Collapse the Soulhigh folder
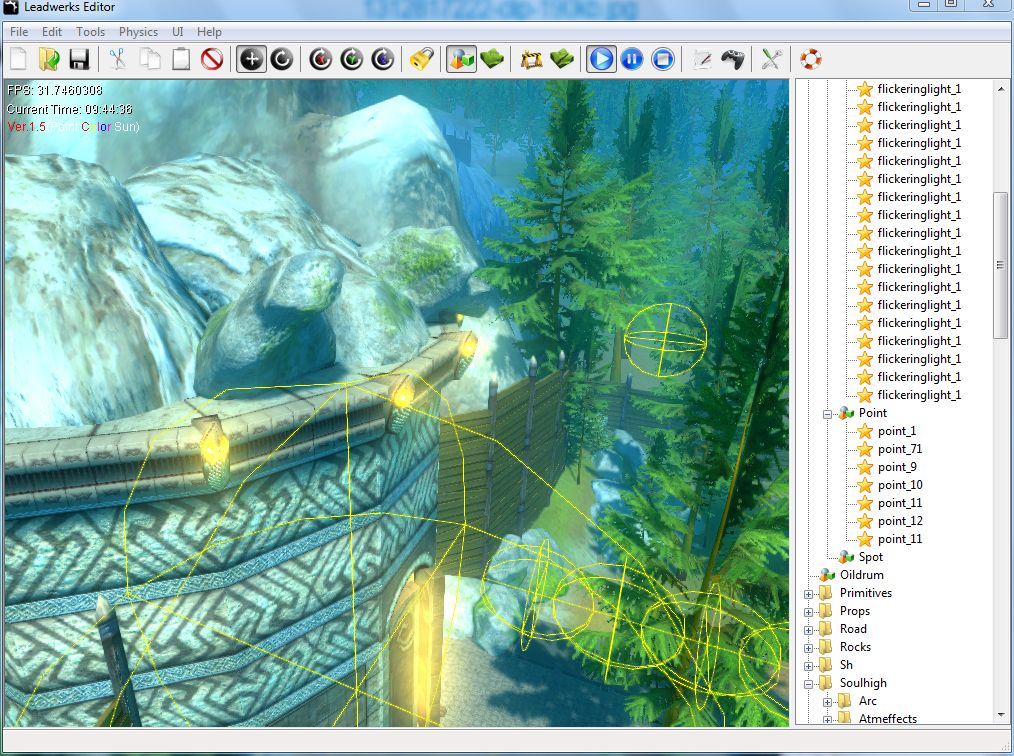 (808, 684)
